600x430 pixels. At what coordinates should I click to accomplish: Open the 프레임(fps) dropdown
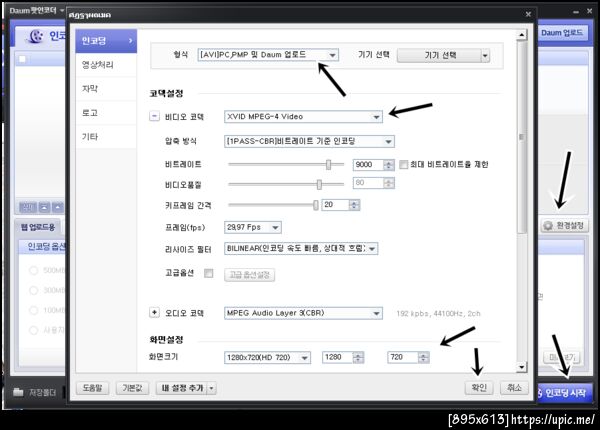point(253,227)
